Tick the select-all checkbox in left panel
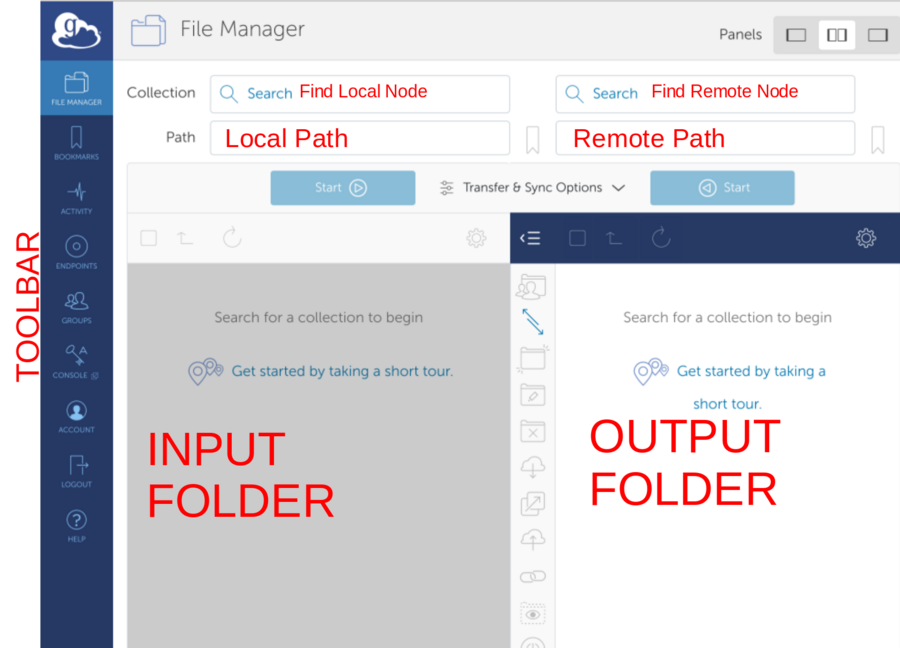The width and height of the screenshot is (900, 648). tap(148, 238)
